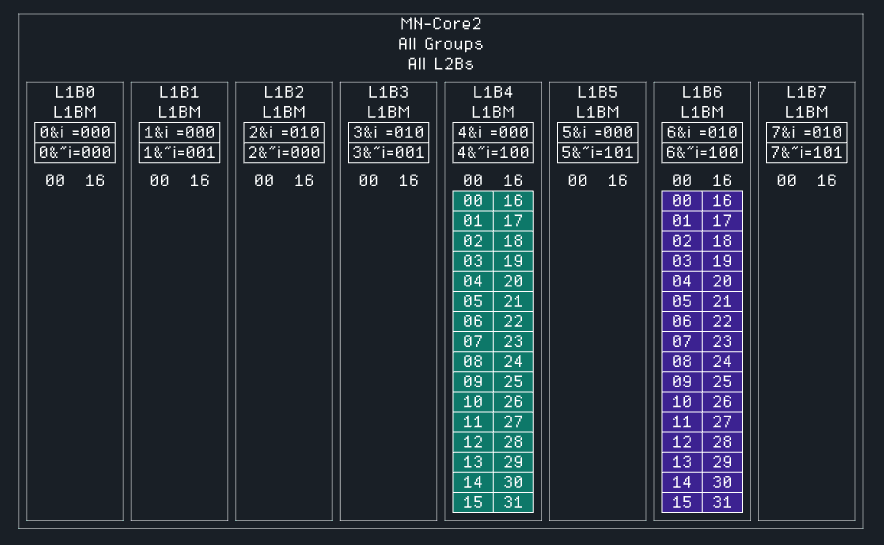
Task: Select the L1BM label under L1B7
Action: point(807,112)
